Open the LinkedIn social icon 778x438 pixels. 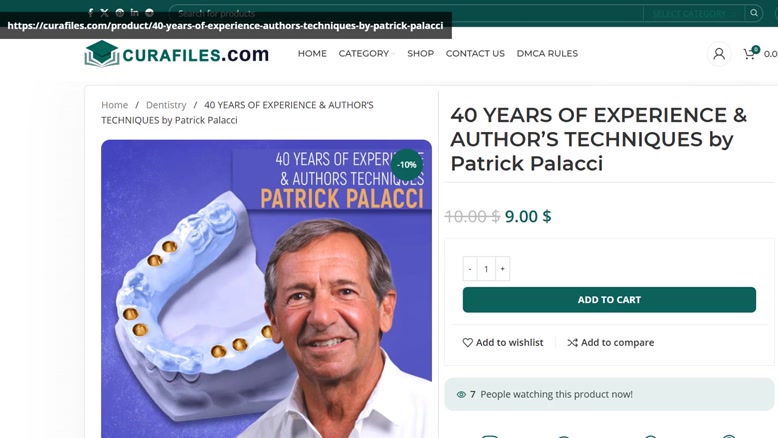(134, 12)
